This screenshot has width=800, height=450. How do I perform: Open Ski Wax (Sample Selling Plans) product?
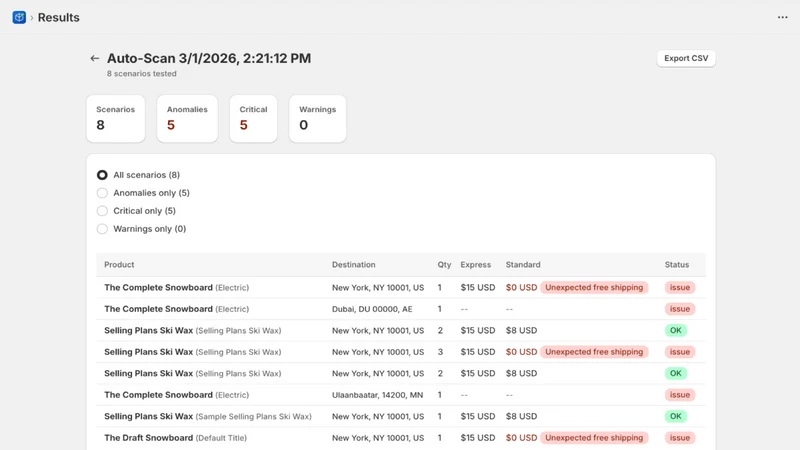click(208, 416)
